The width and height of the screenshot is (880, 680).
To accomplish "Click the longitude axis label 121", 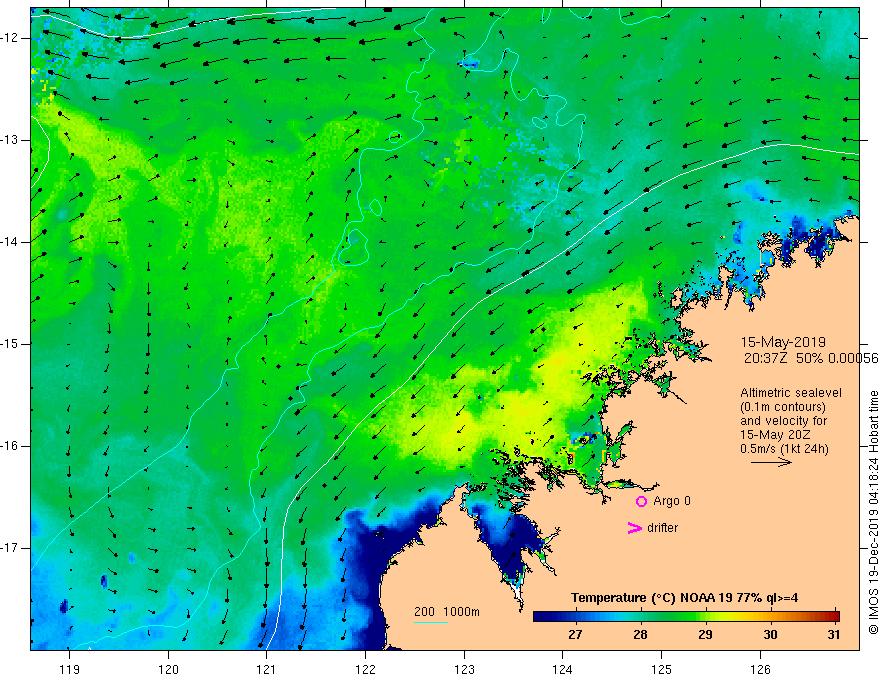I will pos(267,669).
